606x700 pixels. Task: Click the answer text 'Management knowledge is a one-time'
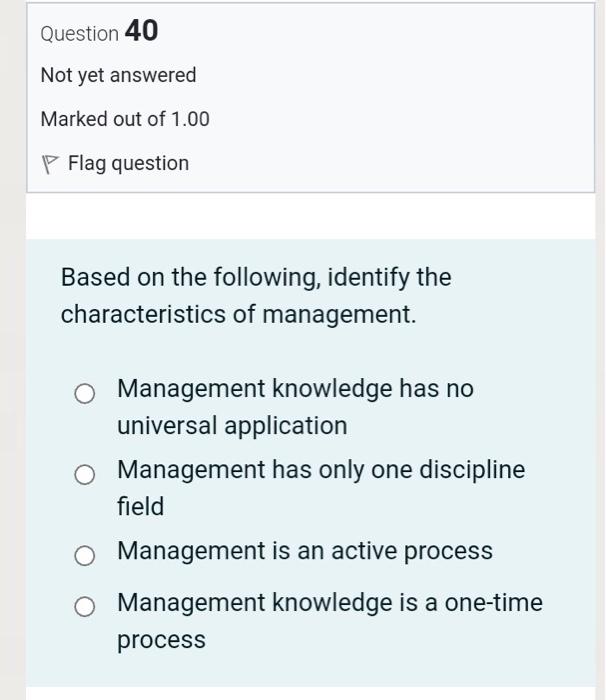pos(329,603)
